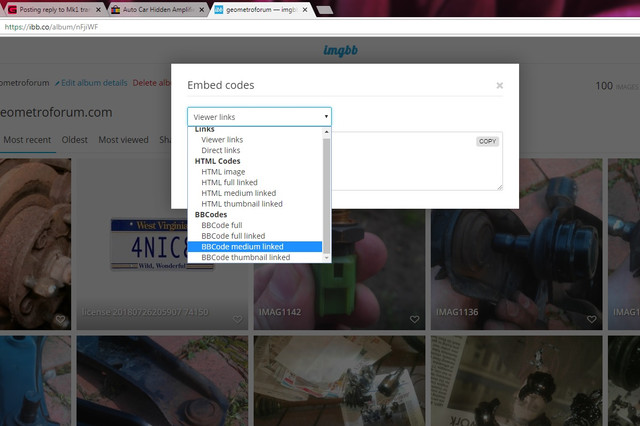Click the BBCodes group header
The width and height of the screenshot is (640, 426).
pos(211,215)
